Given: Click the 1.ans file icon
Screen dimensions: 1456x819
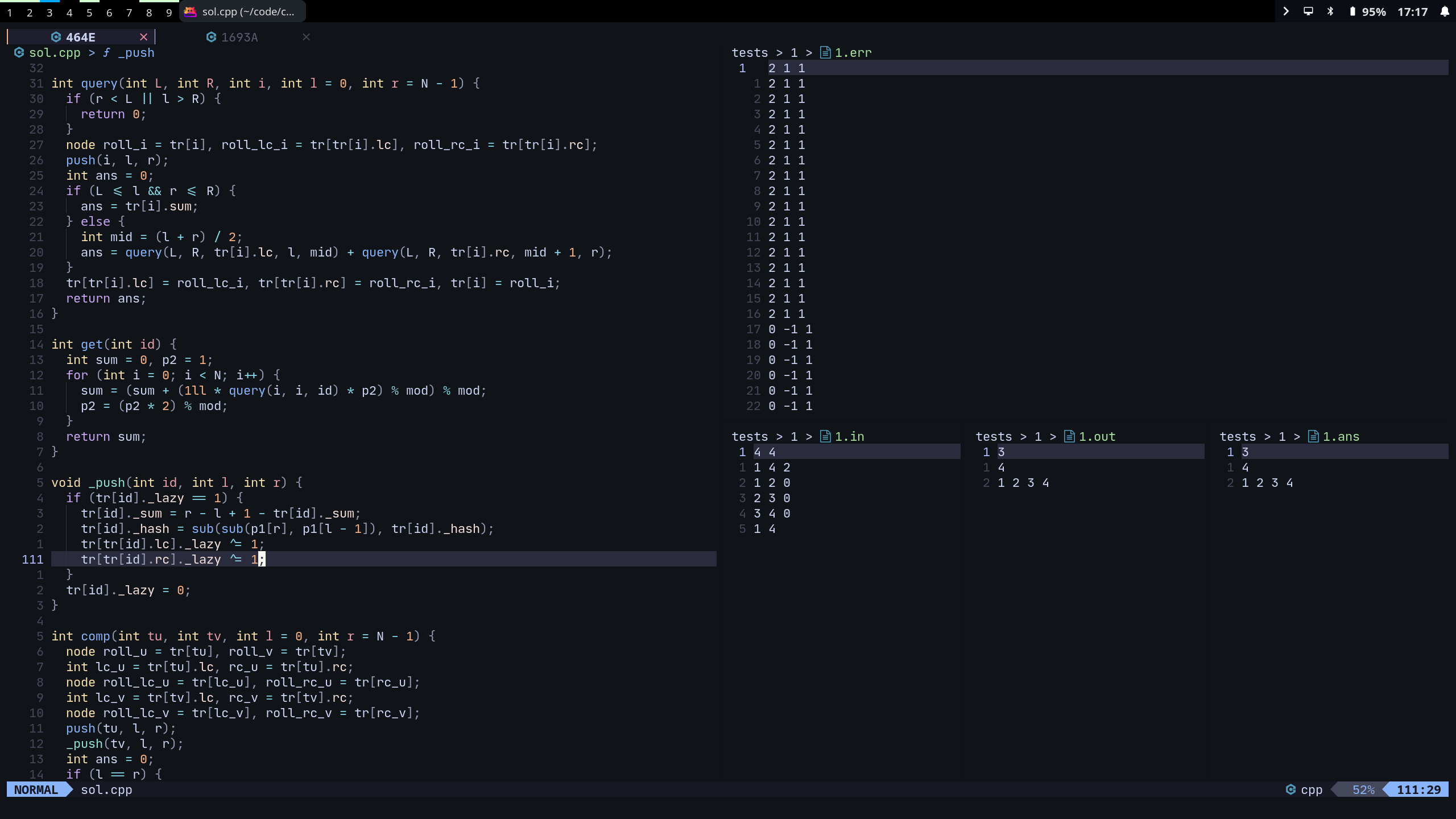Looking at the screenshot, I should pos(1313,436).
